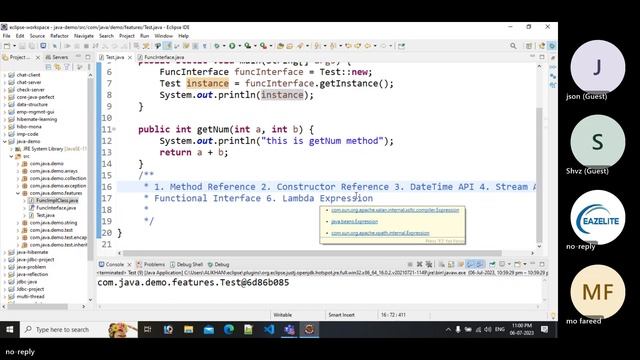Image resolution: width=640 pixels, height=360 pixels.
Task: Open com.sun.org.apache.xpath.internal.Expression link
Action: (380, 233)
